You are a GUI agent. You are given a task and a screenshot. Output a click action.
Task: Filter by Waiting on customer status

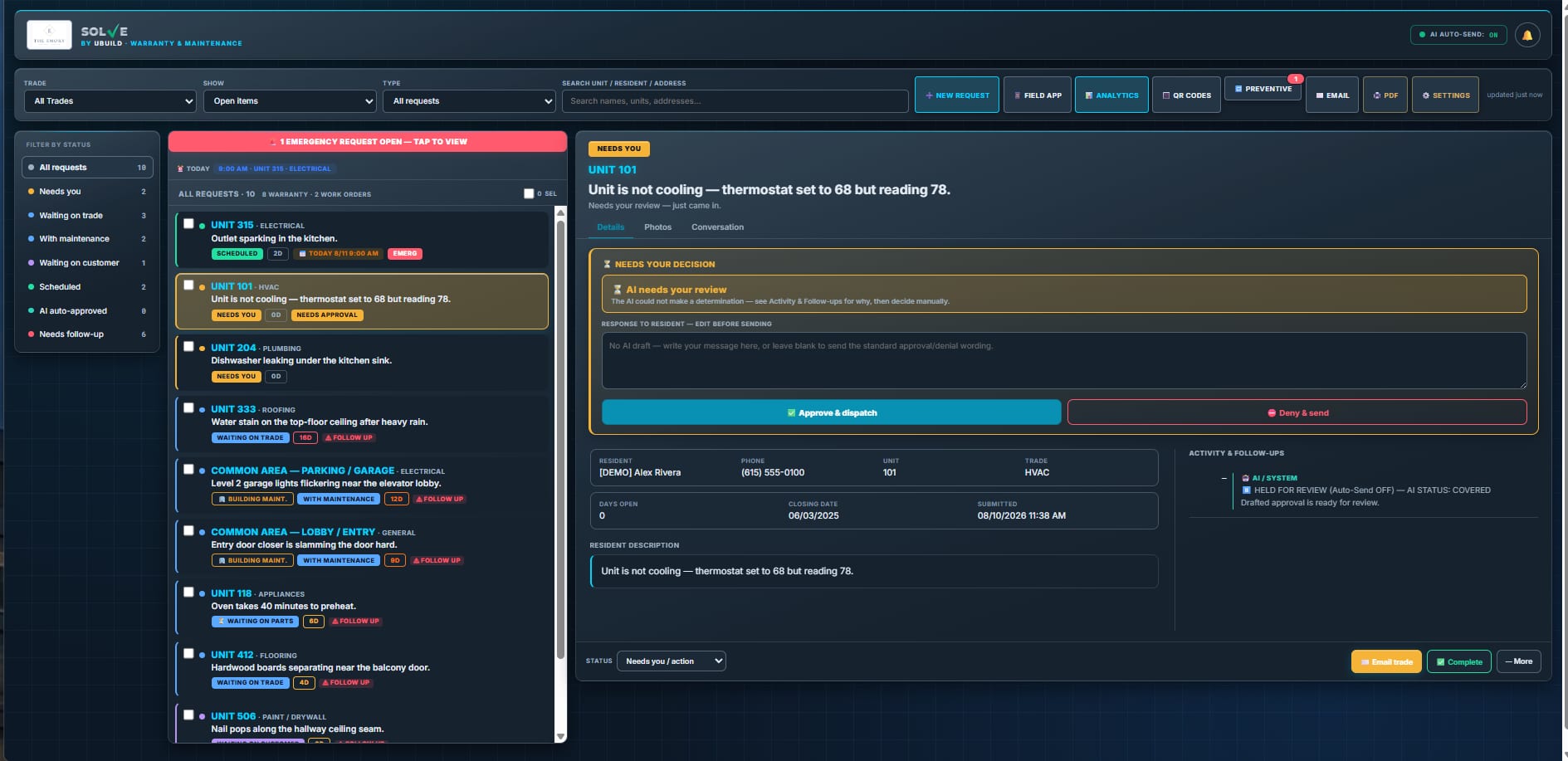[x=87, y=263]
